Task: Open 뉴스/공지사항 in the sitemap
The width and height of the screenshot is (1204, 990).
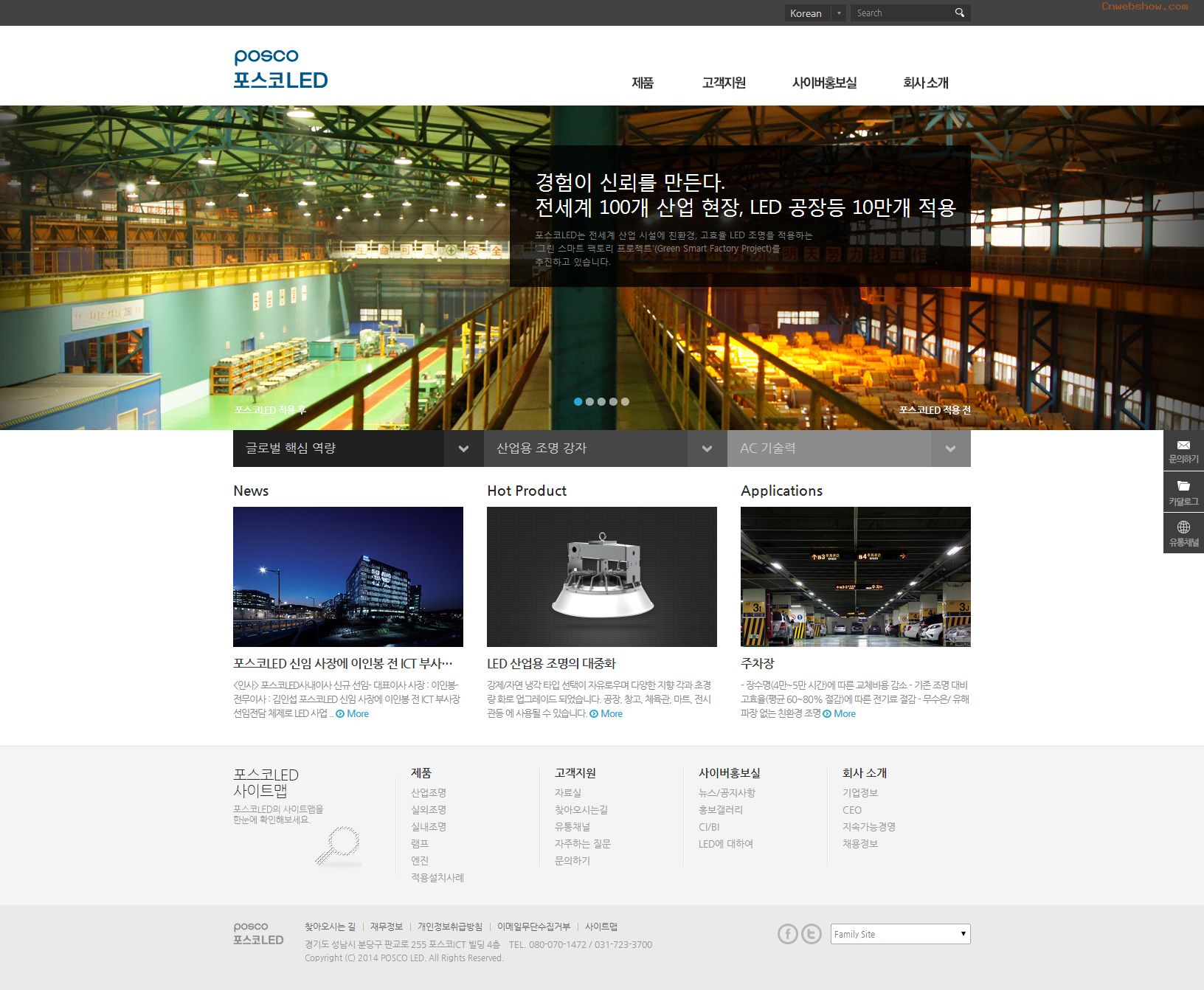Action: point(727,793)
